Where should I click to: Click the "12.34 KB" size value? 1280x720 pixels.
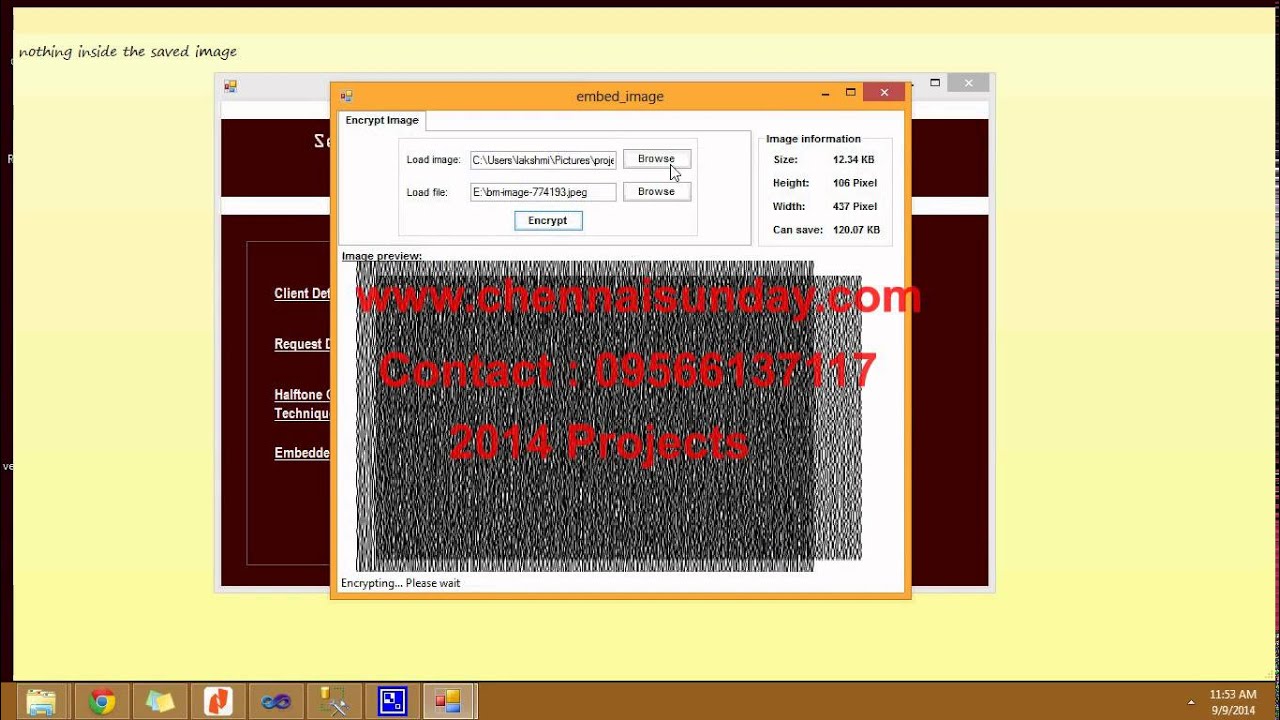853,160
